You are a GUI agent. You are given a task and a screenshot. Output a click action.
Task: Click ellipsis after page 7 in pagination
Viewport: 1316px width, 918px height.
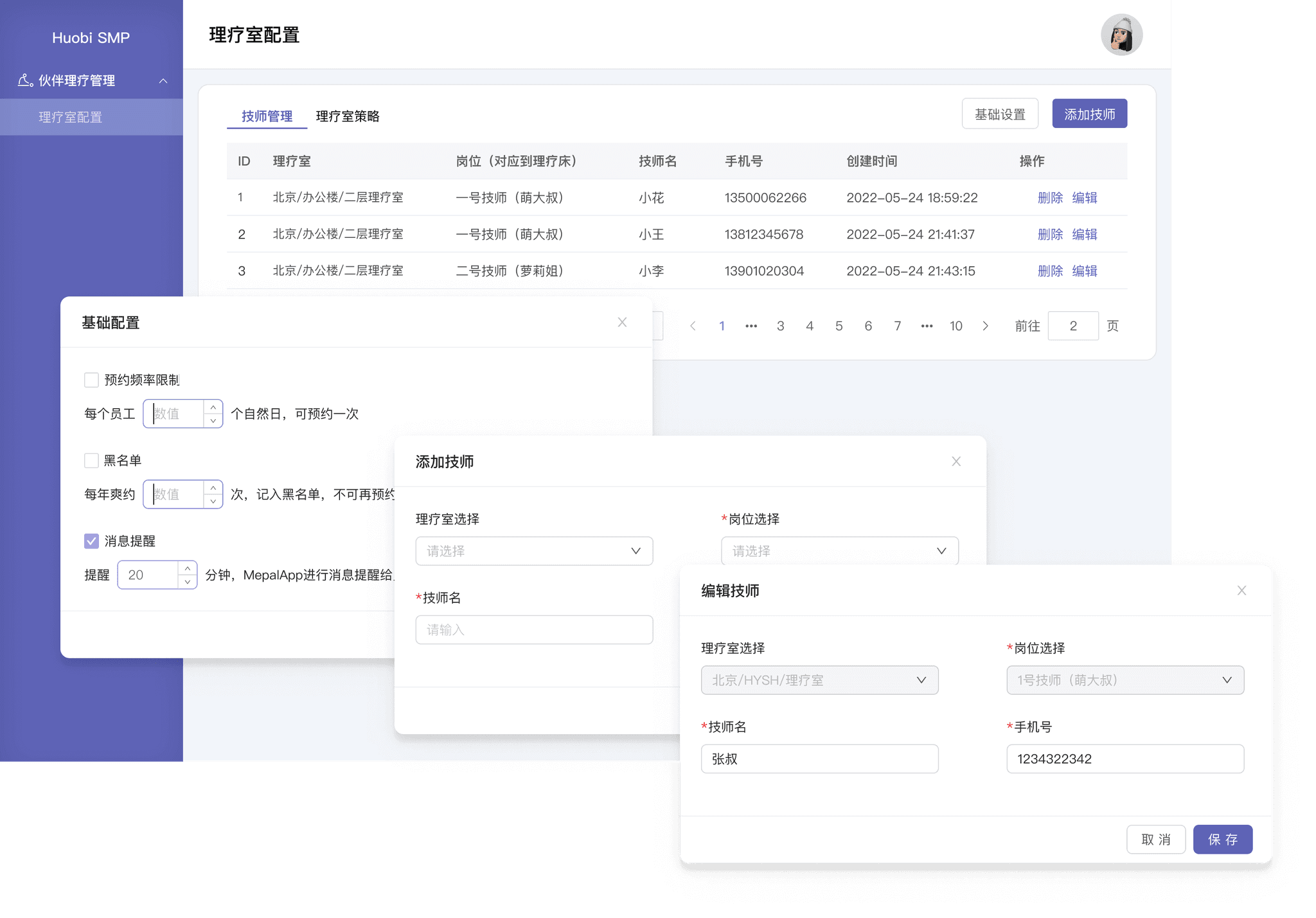click(927, 326)
